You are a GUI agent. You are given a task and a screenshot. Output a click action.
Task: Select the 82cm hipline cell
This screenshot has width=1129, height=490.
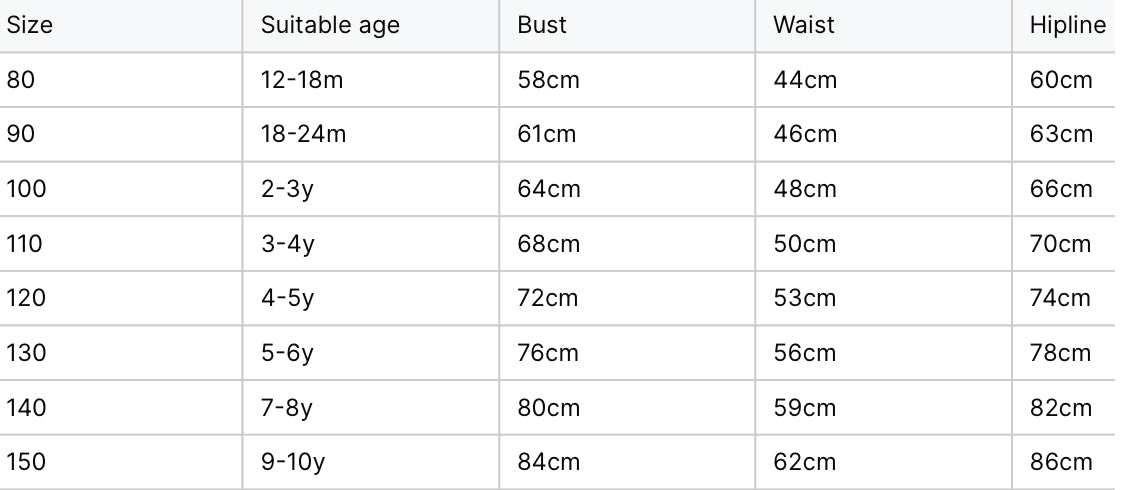[x=1061, y=407]
